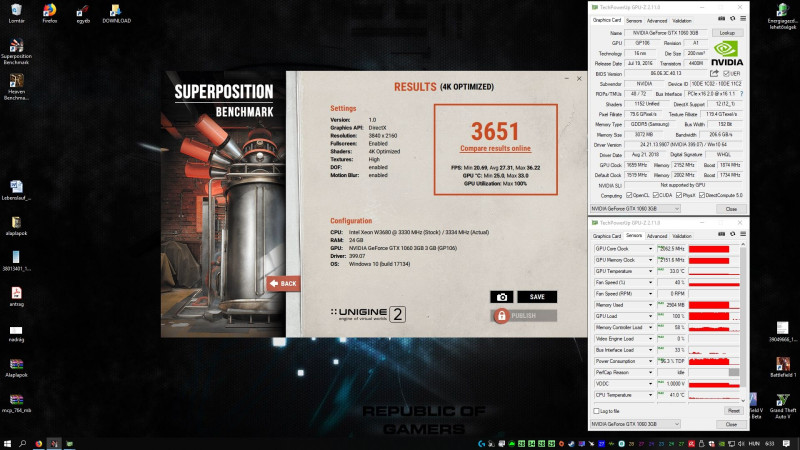Open the taskbar volume speaker icon
The width and height of the screenshot is (800, 450).
[741, 444]
